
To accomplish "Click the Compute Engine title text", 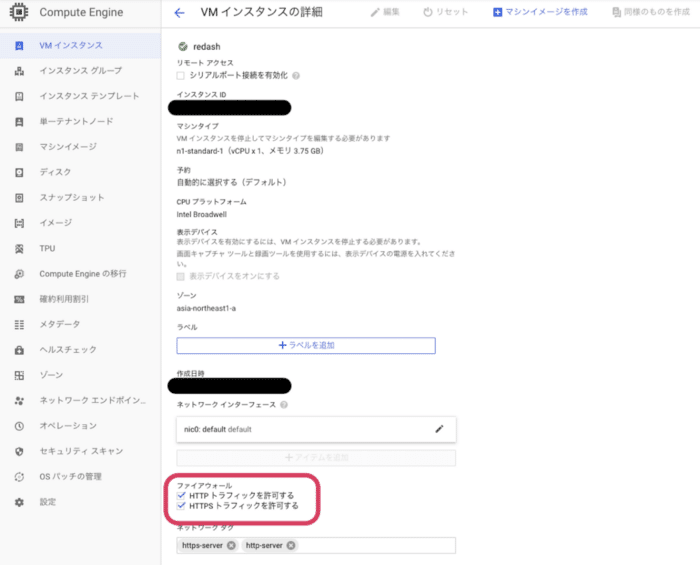I will point(81,12).
